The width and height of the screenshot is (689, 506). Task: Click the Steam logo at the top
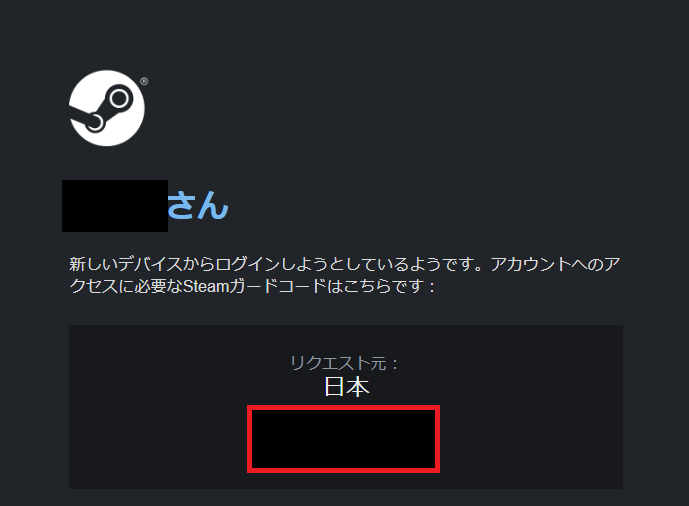(107, 108)
